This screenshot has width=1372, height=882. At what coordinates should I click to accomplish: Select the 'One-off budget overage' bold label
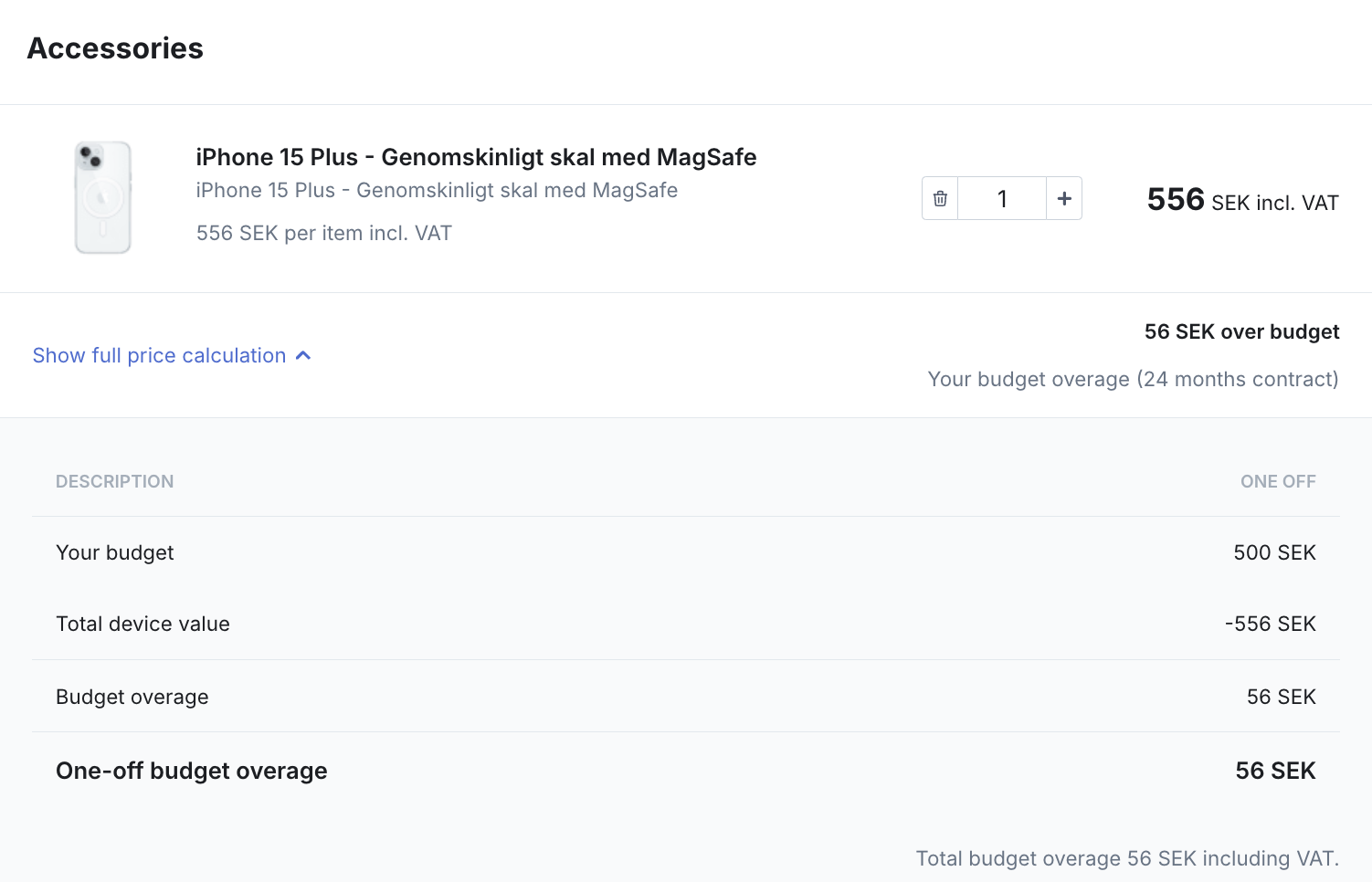tap(192, 771)
